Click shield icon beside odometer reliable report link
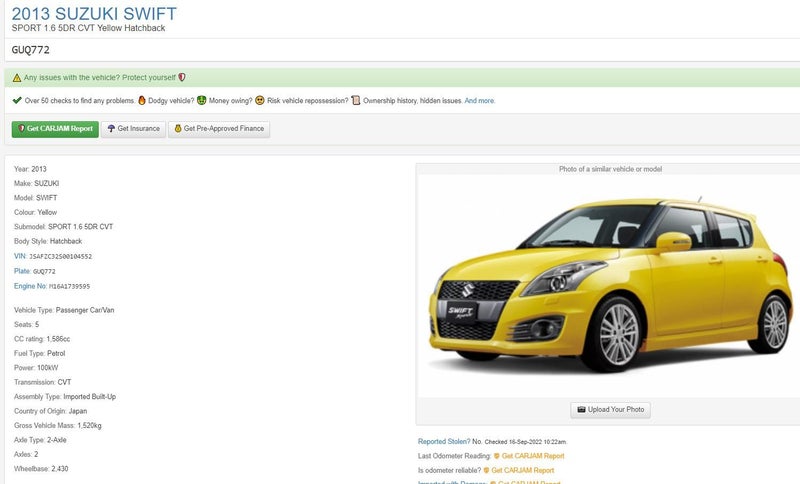Viewport: 800px width, 484px height. coord(486,470)
